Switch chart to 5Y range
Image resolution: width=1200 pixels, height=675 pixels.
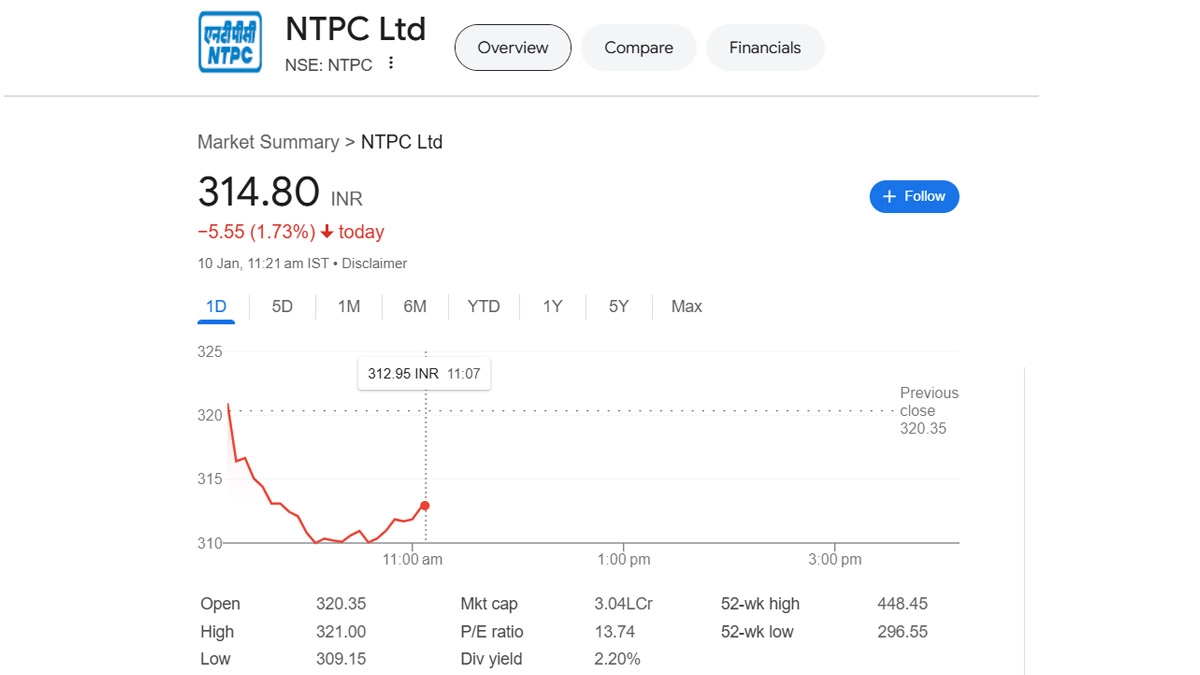pyautogui.click(x=619, y=307)
